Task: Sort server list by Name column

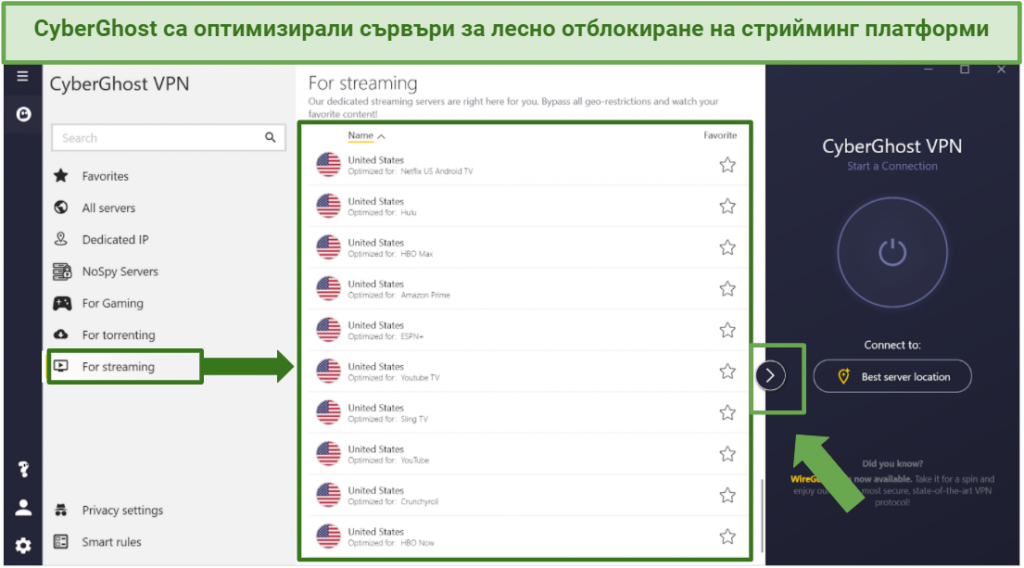Action: [x=366, y=136]
